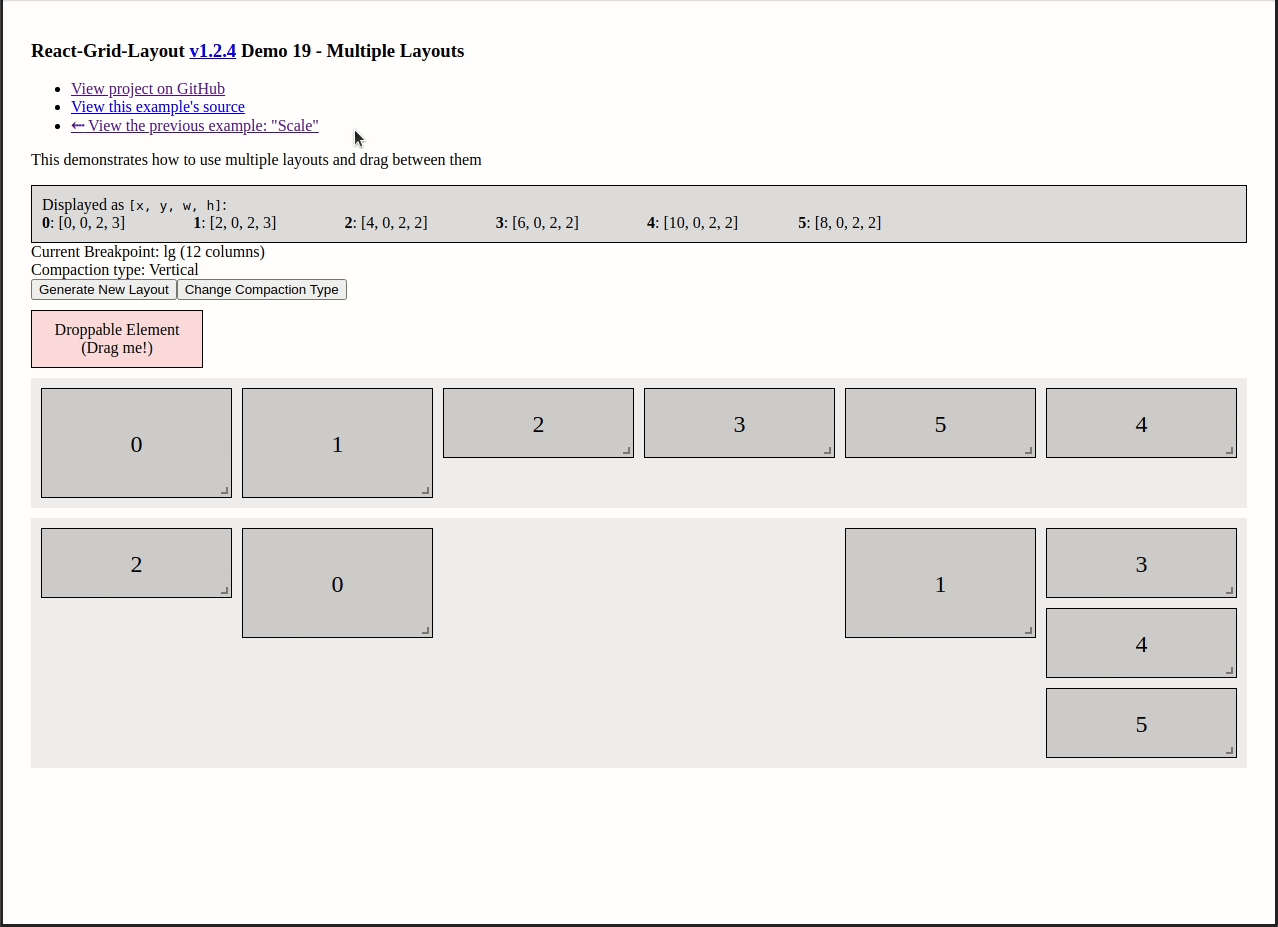Select grid item 1 in top layout
Viewport: 1278px width, 927px height.
tap(337, 443)
